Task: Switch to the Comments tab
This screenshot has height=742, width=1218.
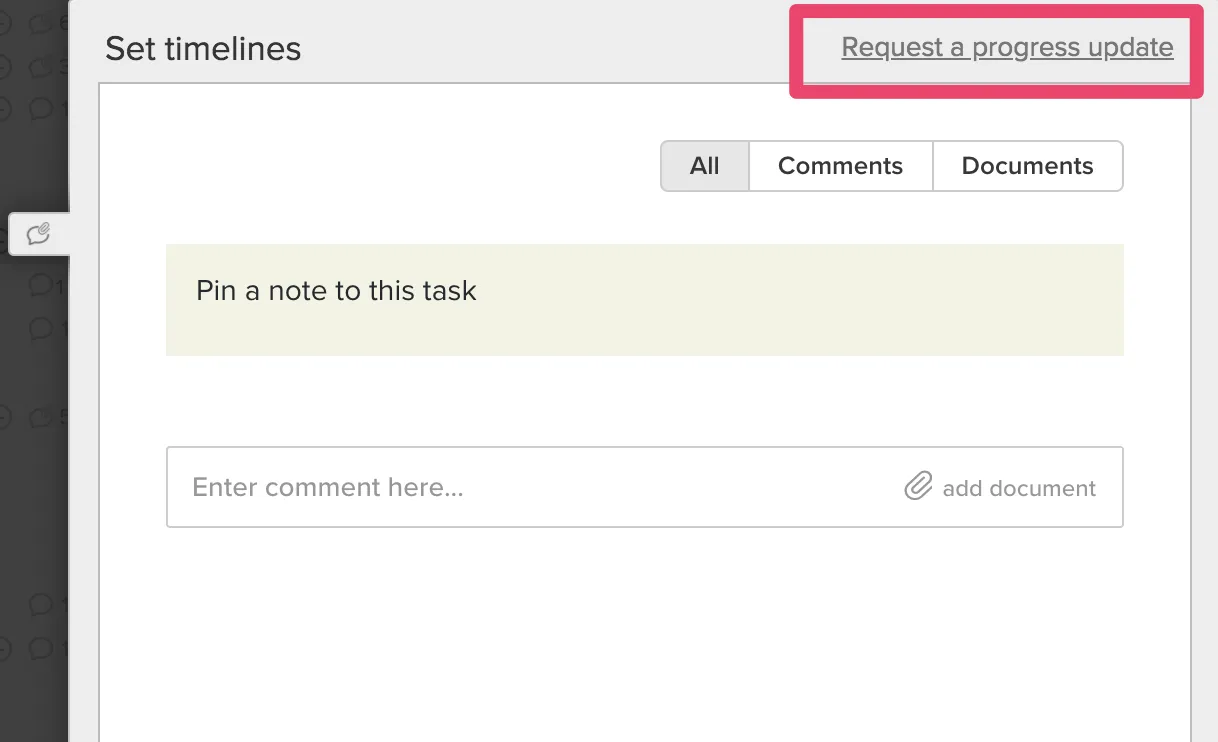Action: pos(839,165)
